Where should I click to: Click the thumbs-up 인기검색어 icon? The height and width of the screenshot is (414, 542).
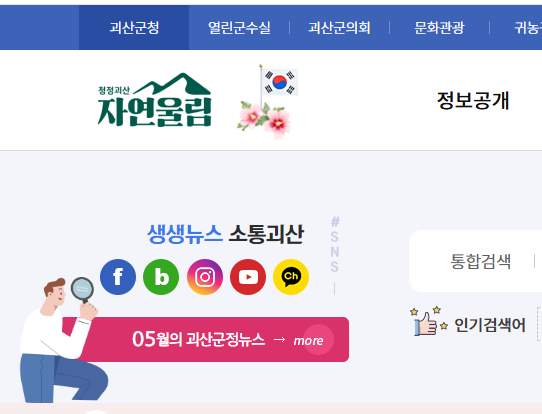pos(429,321)
